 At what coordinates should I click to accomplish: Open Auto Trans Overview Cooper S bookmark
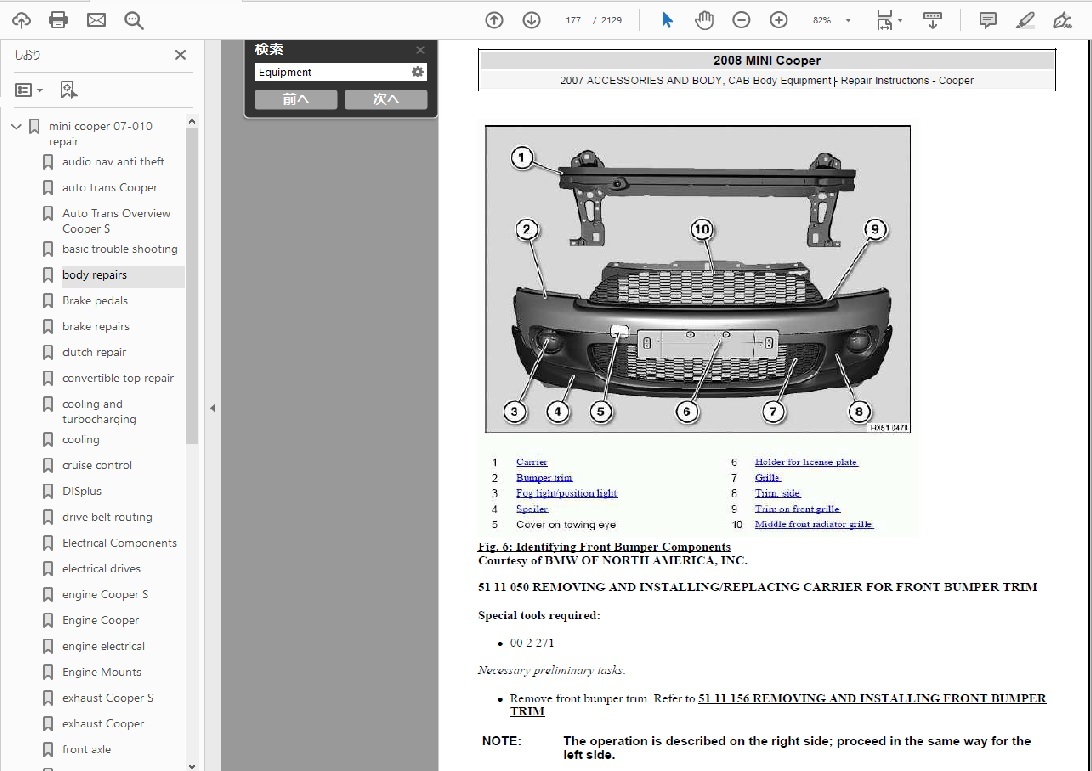[116, 221]
